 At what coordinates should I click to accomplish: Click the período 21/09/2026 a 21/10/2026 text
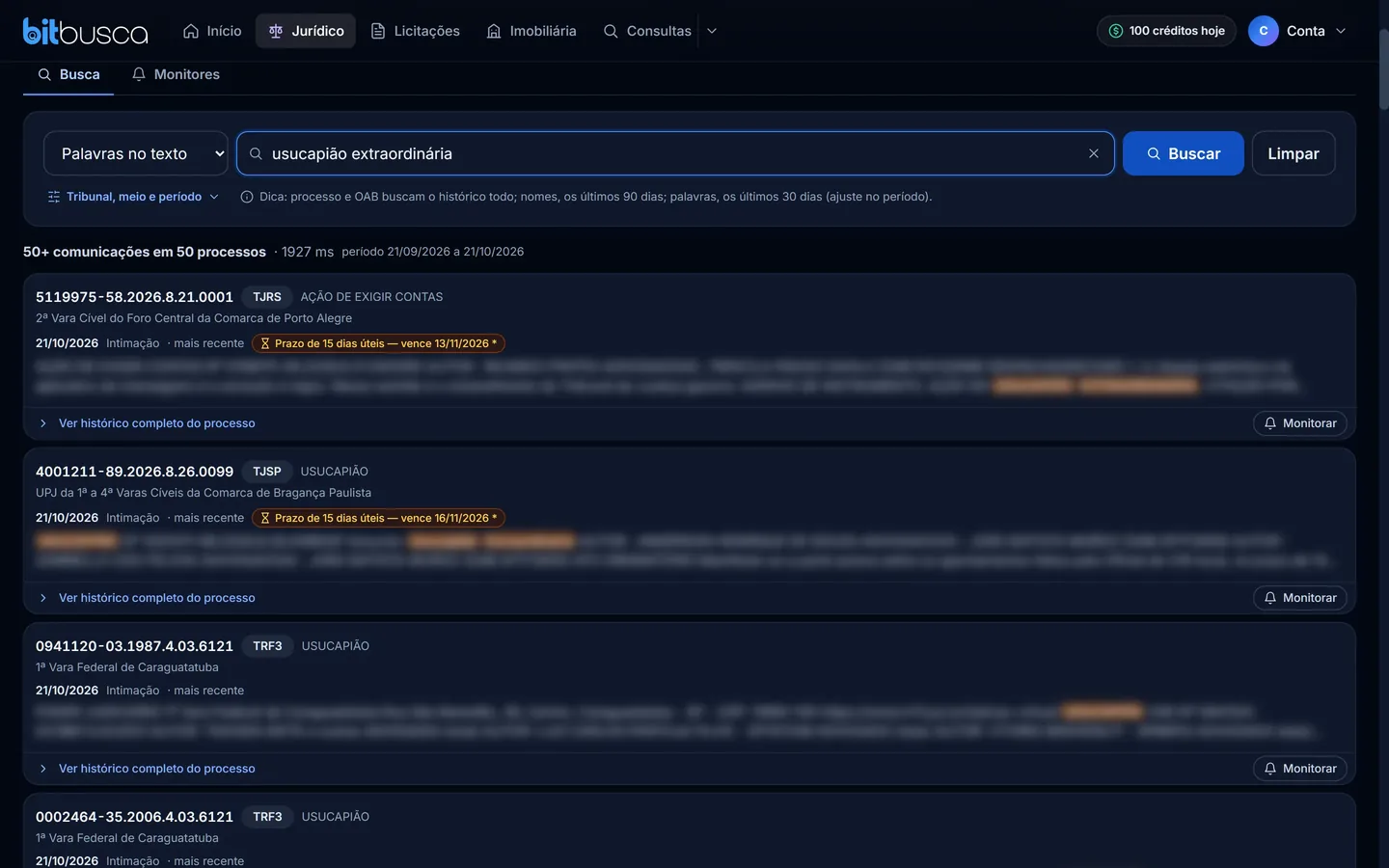[x=432, y=252]
